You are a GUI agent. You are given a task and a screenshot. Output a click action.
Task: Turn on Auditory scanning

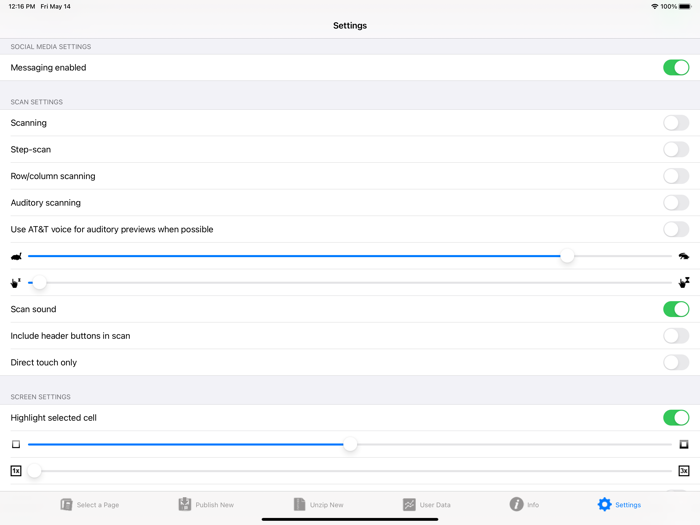(x=676, y=203)
